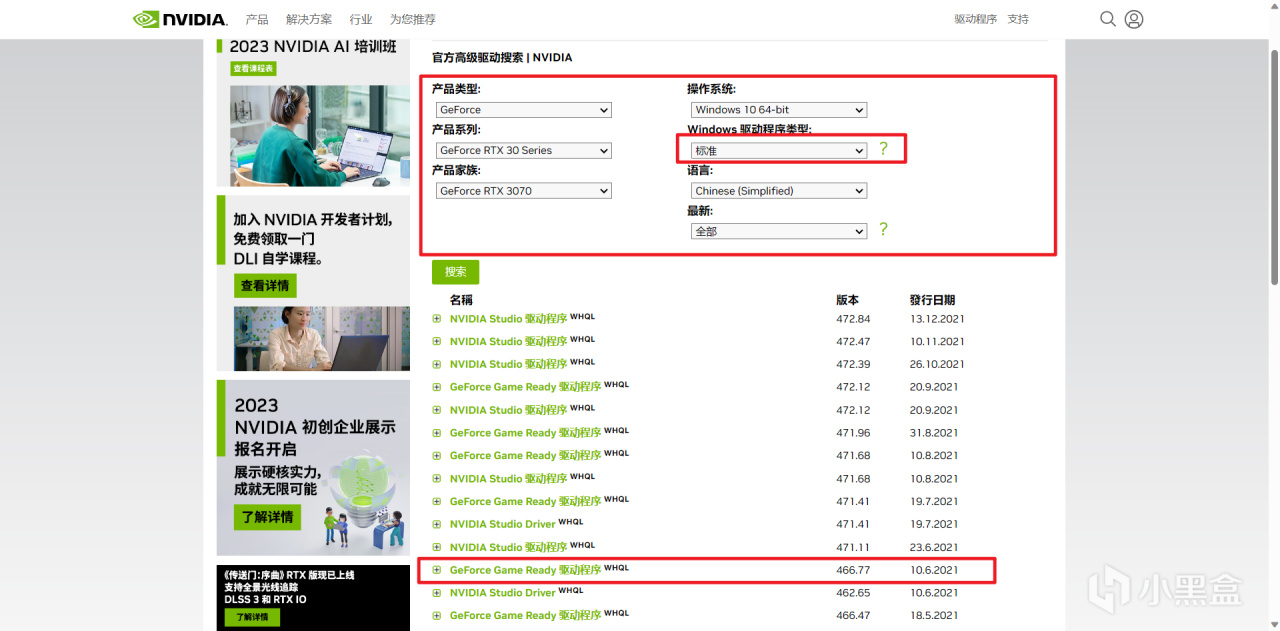Expand plus icon for Studio driver 472.47
1280x631 pixels.
[437, 342]
